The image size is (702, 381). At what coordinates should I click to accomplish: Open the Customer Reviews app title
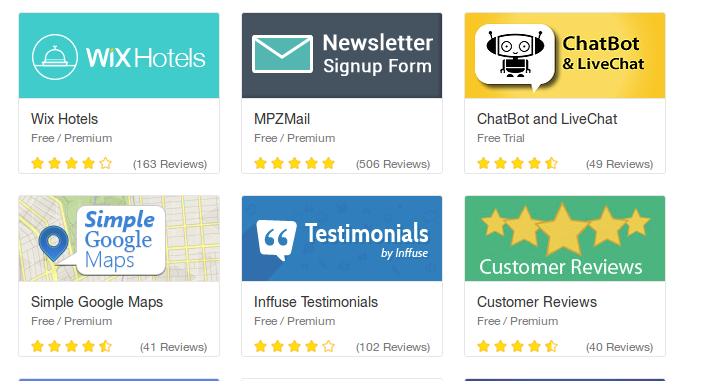537,302
